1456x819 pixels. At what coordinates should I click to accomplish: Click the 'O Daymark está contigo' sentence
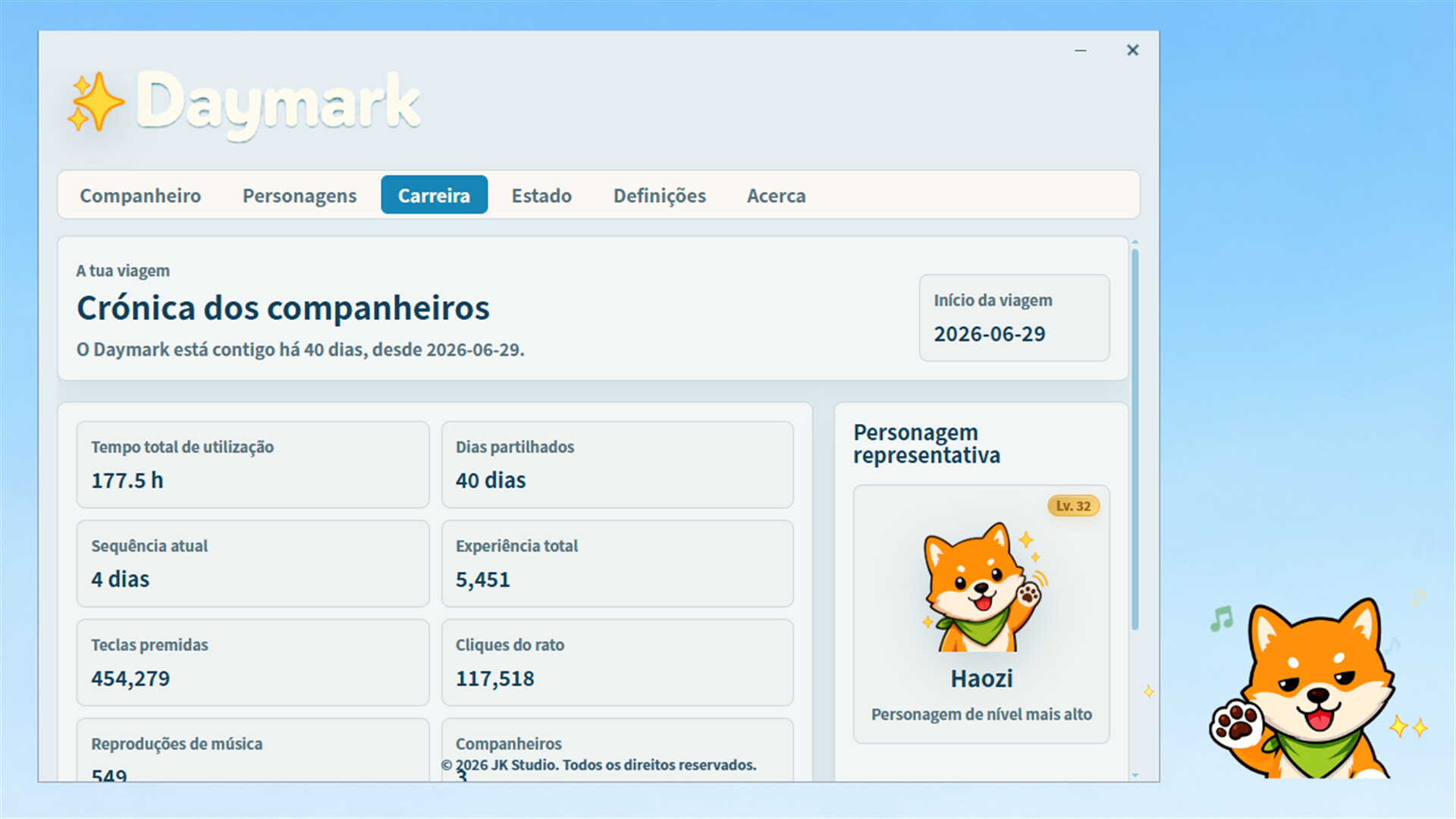(x=300, y=350)
